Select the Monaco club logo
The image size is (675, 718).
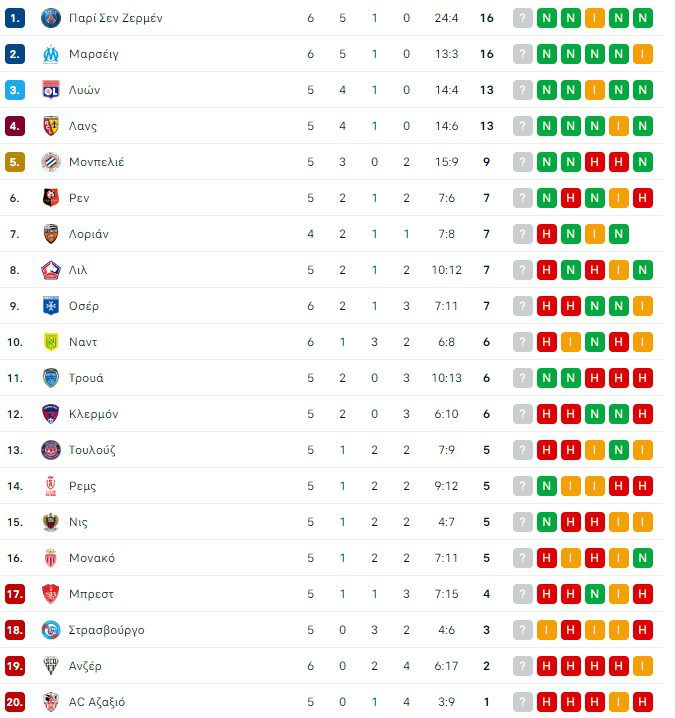tap(51, 558)
